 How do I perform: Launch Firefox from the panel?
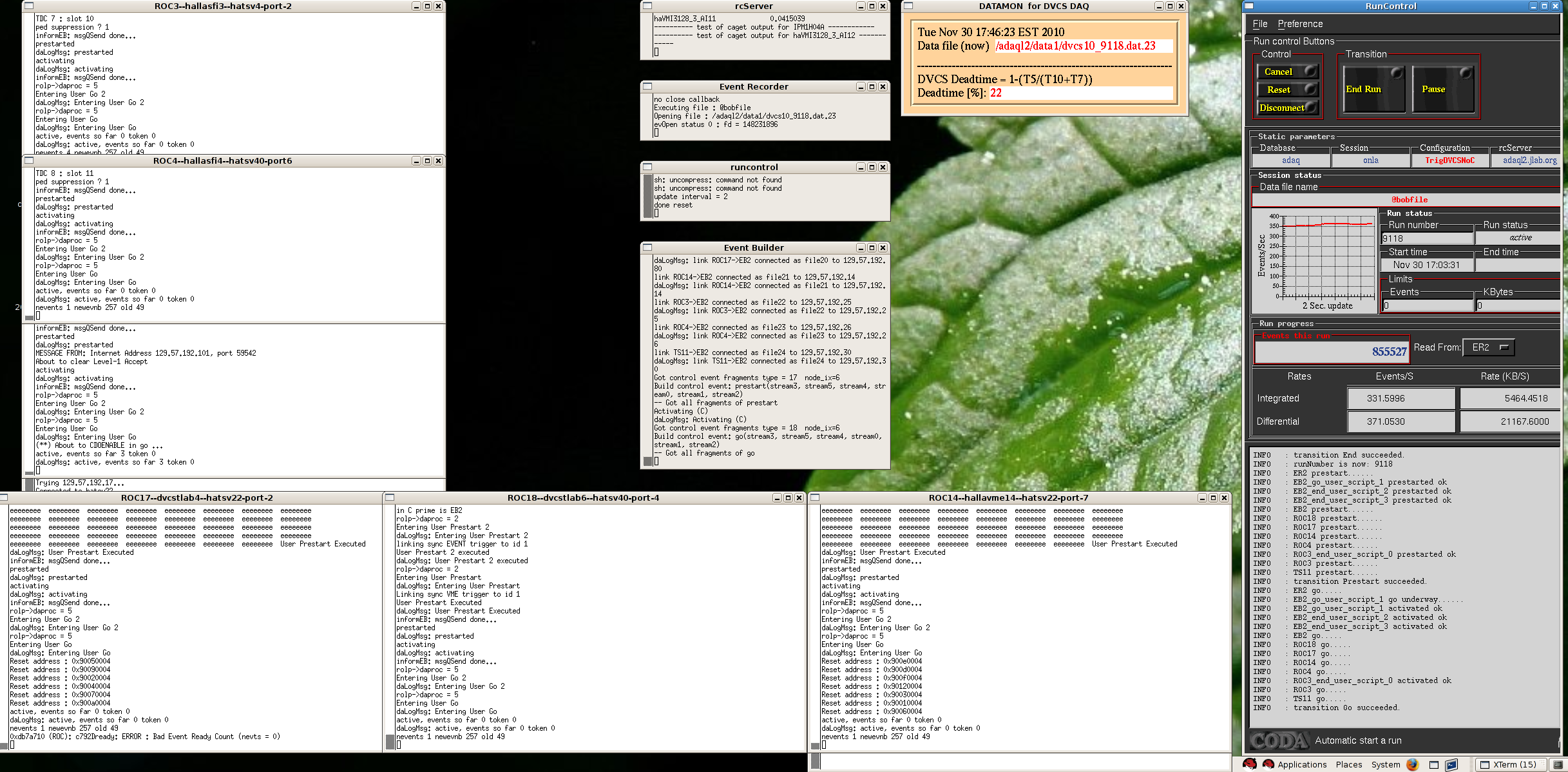pyautogui.click(x=1413, y=764)
